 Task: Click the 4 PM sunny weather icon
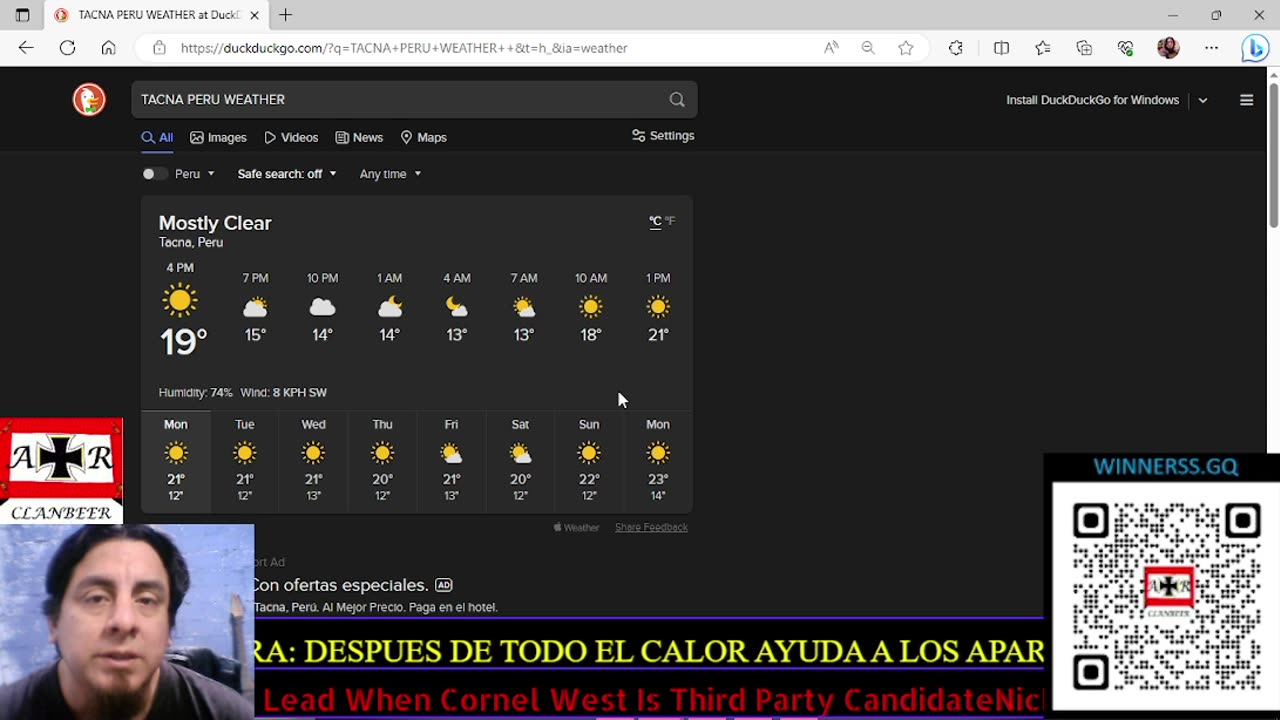tap(180, 300)
